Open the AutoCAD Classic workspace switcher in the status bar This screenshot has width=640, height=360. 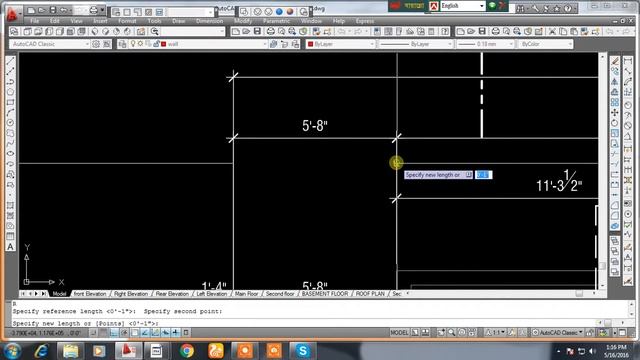[x=558, y=333]
